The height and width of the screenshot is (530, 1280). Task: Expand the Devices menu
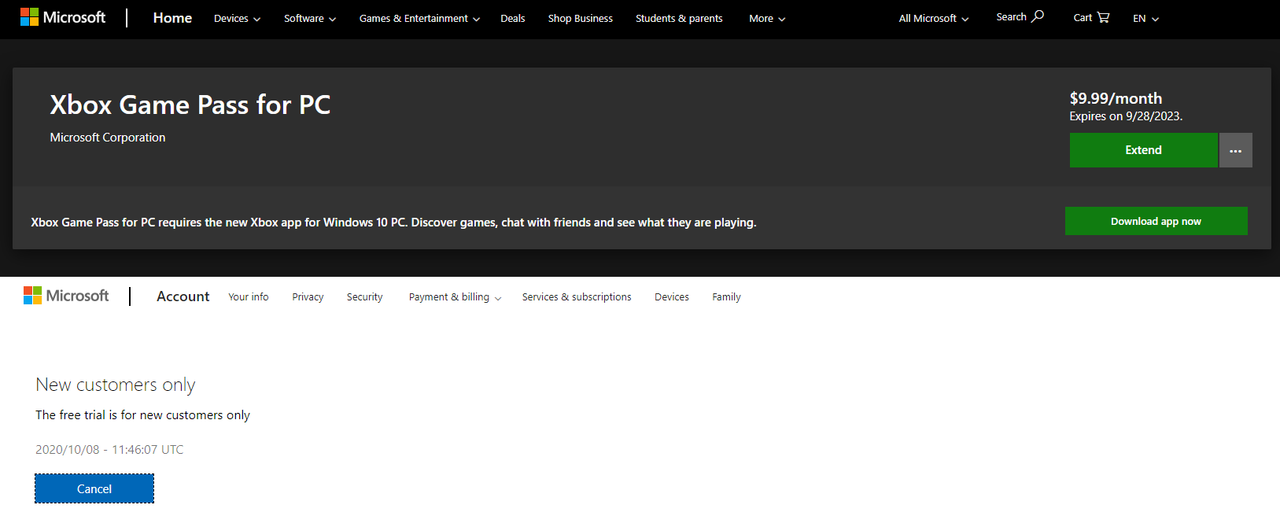[x=237, y=18]
